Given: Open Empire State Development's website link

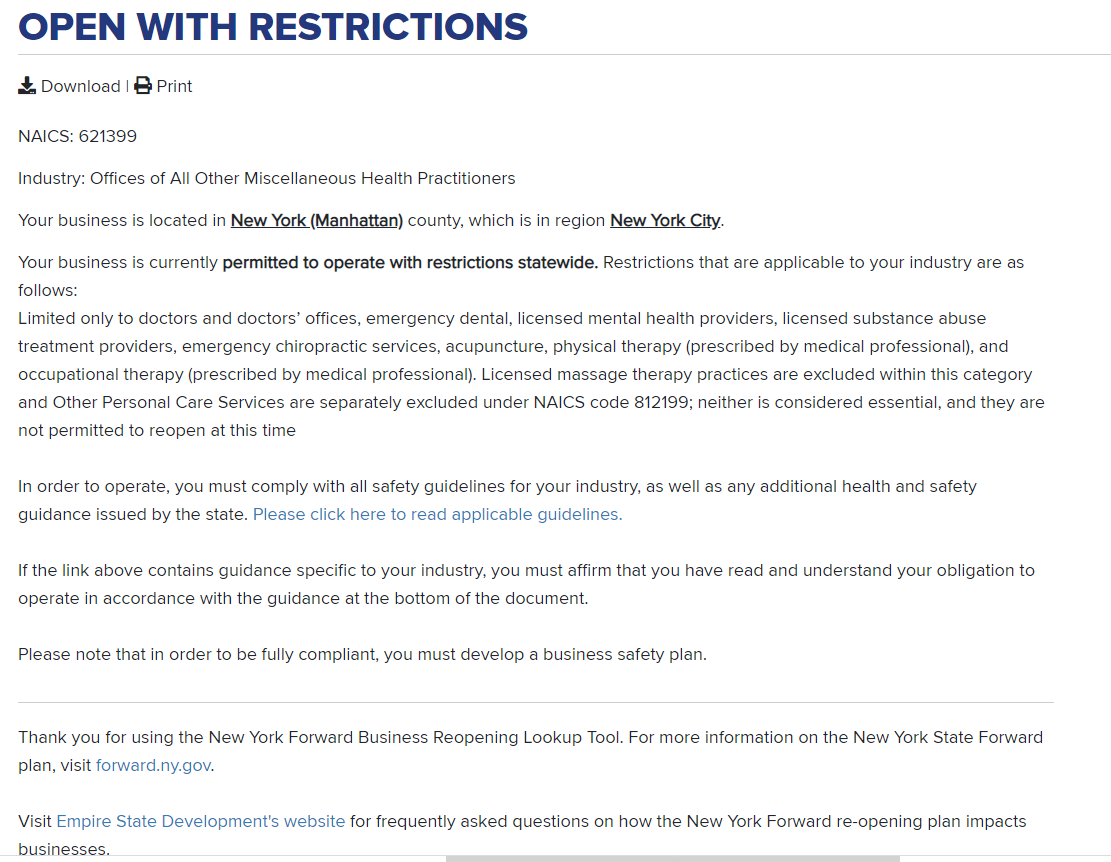Looking at the screenshot, I should pos(201,821).
